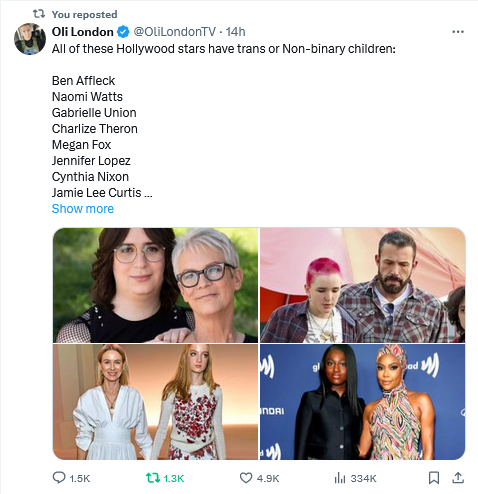
Task: Open the @OliLondonTV handle
Action: pyautogui.click(x=175, y=32)
